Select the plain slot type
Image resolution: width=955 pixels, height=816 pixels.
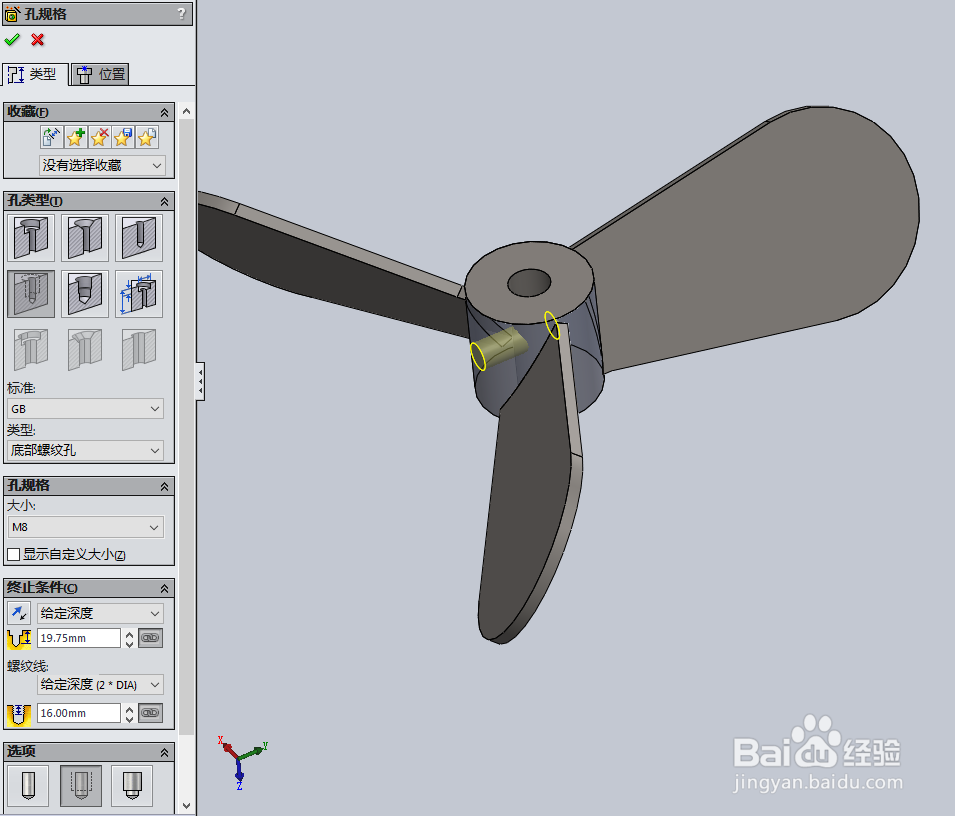pos(139,349)
